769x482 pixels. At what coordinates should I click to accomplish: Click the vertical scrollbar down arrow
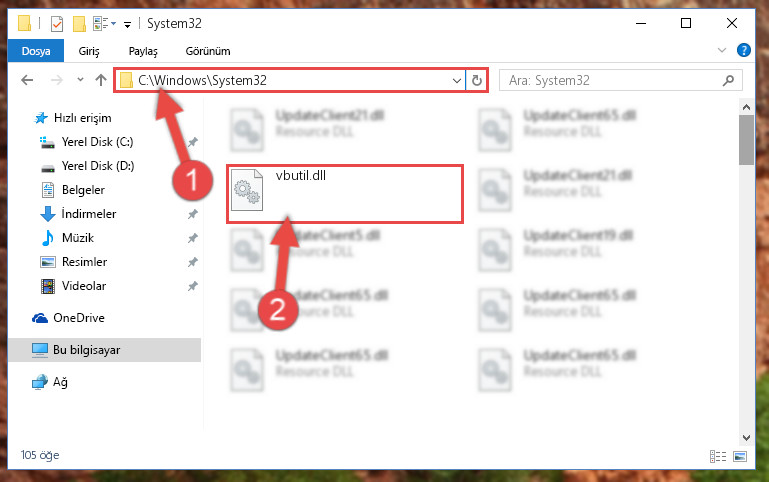click(x=746, y=438)
